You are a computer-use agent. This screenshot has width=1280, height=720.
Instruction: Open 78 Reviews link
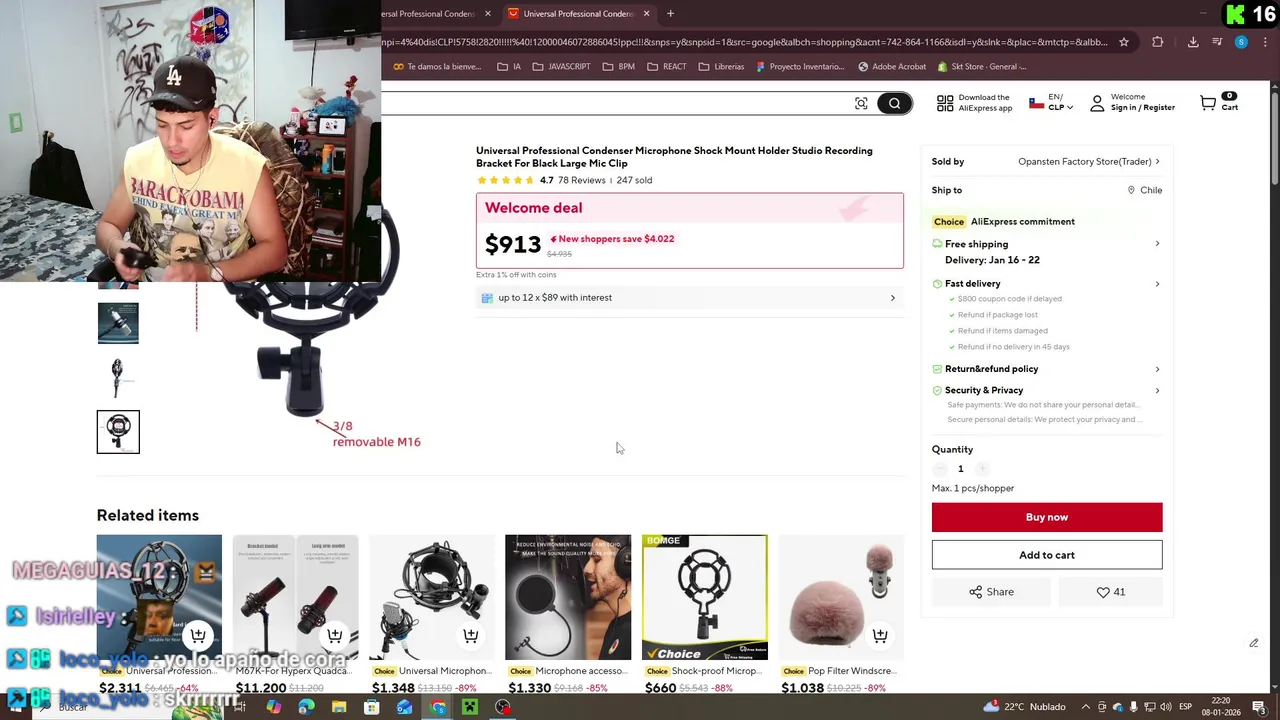[x=582, y=180]
